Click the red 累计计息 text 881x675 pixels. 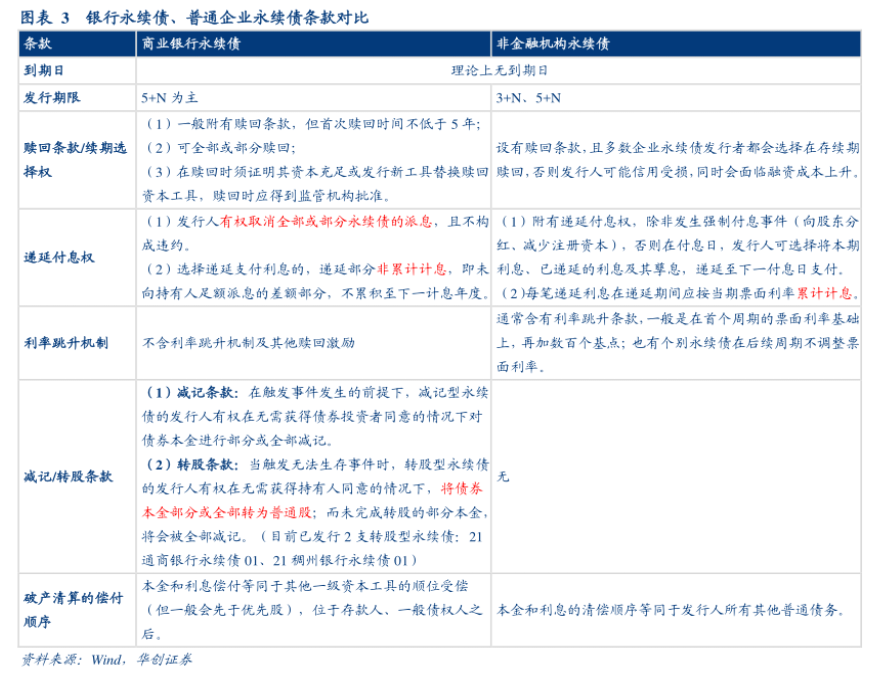[822, 293]
